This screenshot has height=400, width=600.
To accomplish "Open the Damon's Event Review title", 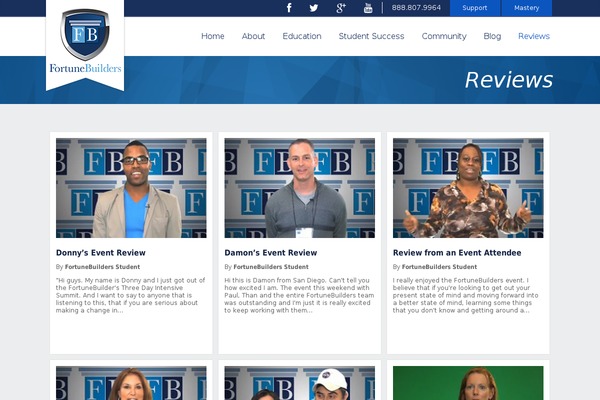I will click(271, 253).
